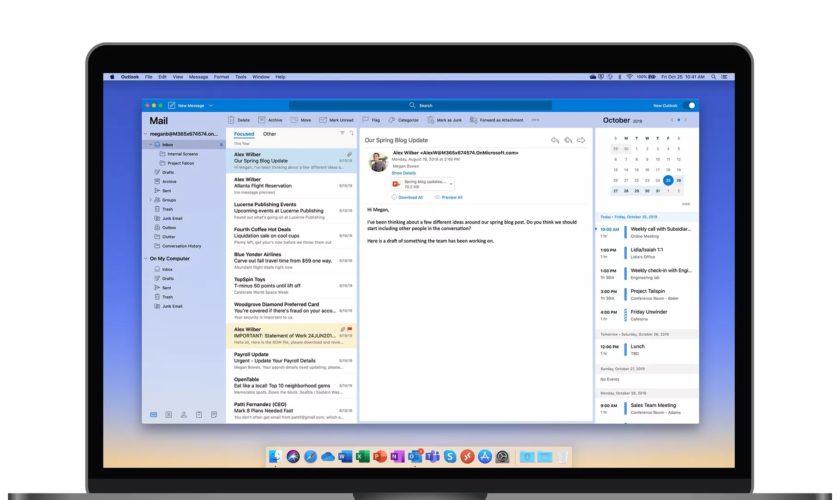The height and width of the screenshot is (500, 840).
Task: Switch to Mail view icon in sidebar footer
Action: 154,415
